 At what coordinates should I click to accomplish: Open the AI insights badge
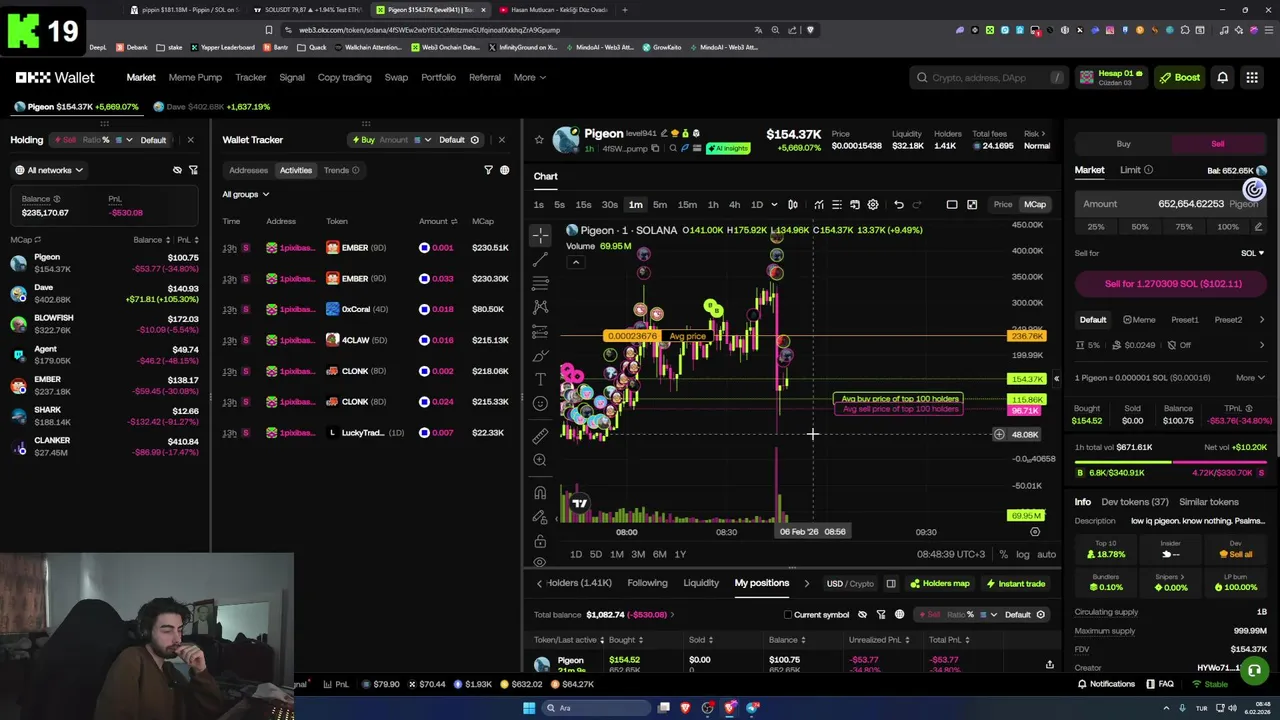coord(727,148)
